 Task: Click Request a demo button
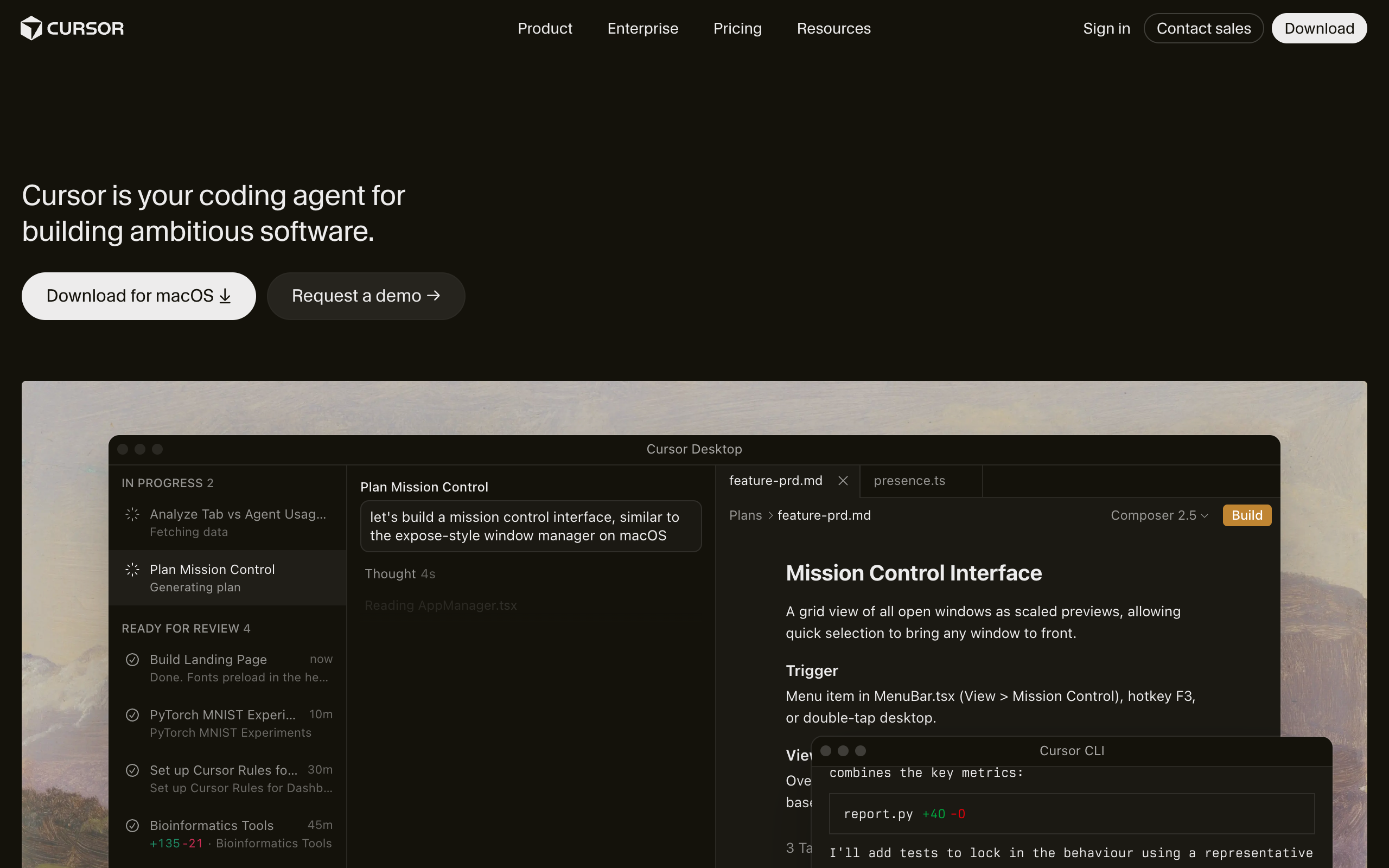pyautogui.click(x=366, y=296)
